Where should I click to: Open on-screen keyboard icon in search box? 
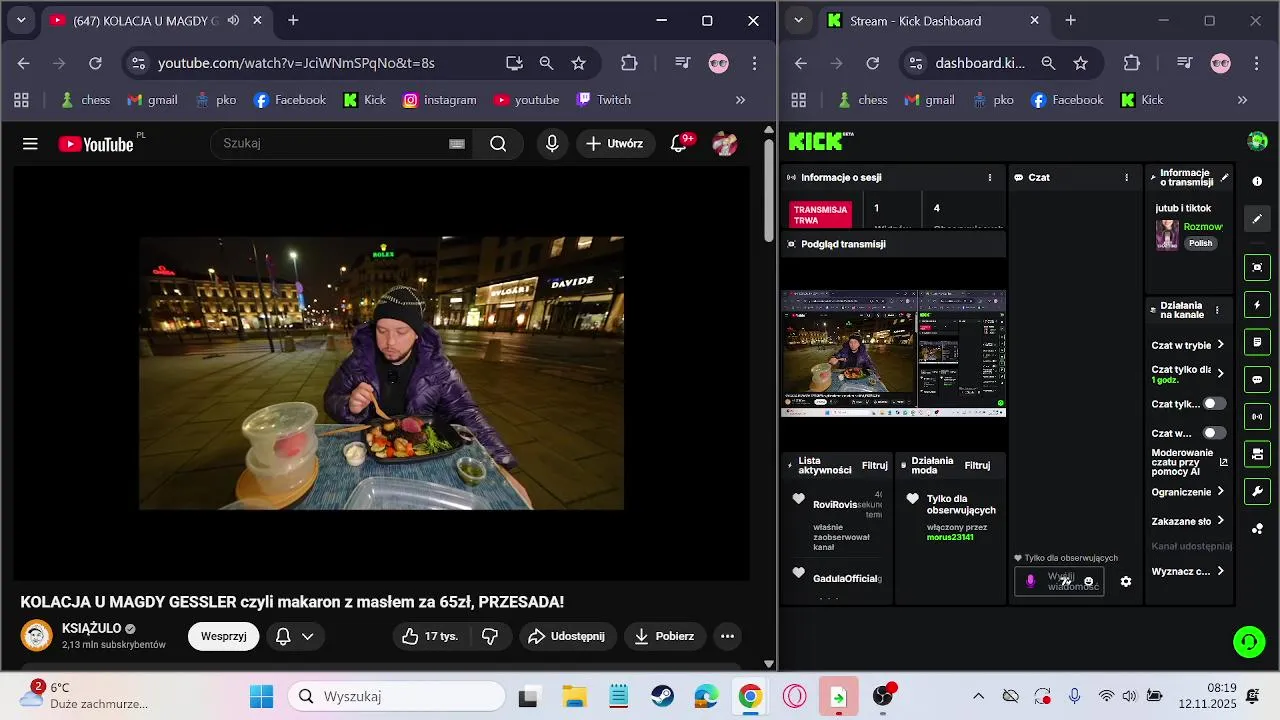click(457, 144)
